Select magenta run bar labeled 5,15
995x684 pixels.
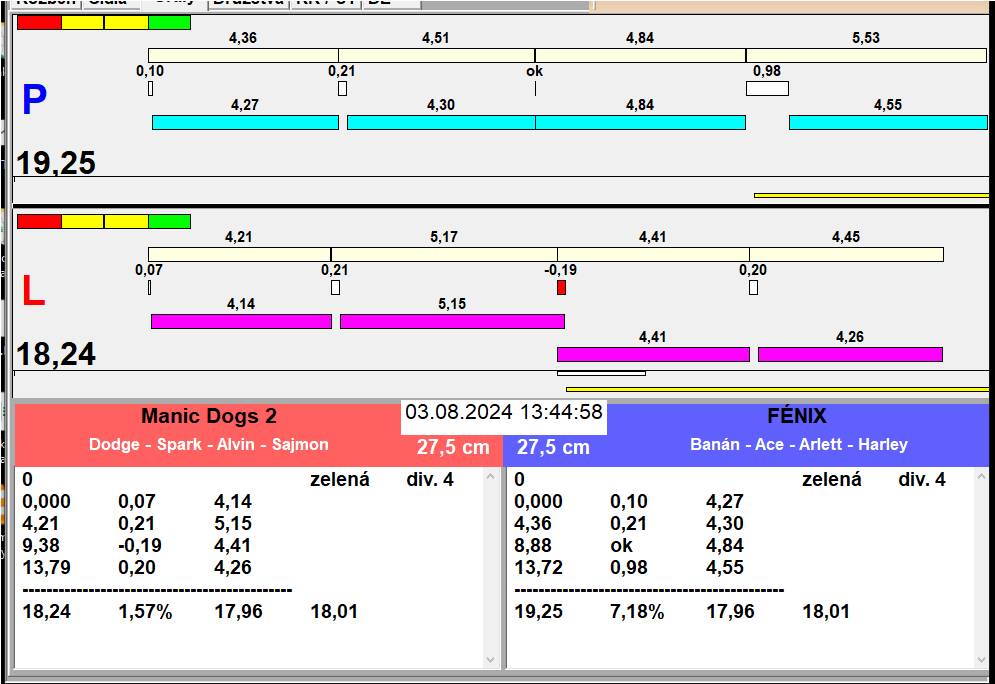(452, 321)
